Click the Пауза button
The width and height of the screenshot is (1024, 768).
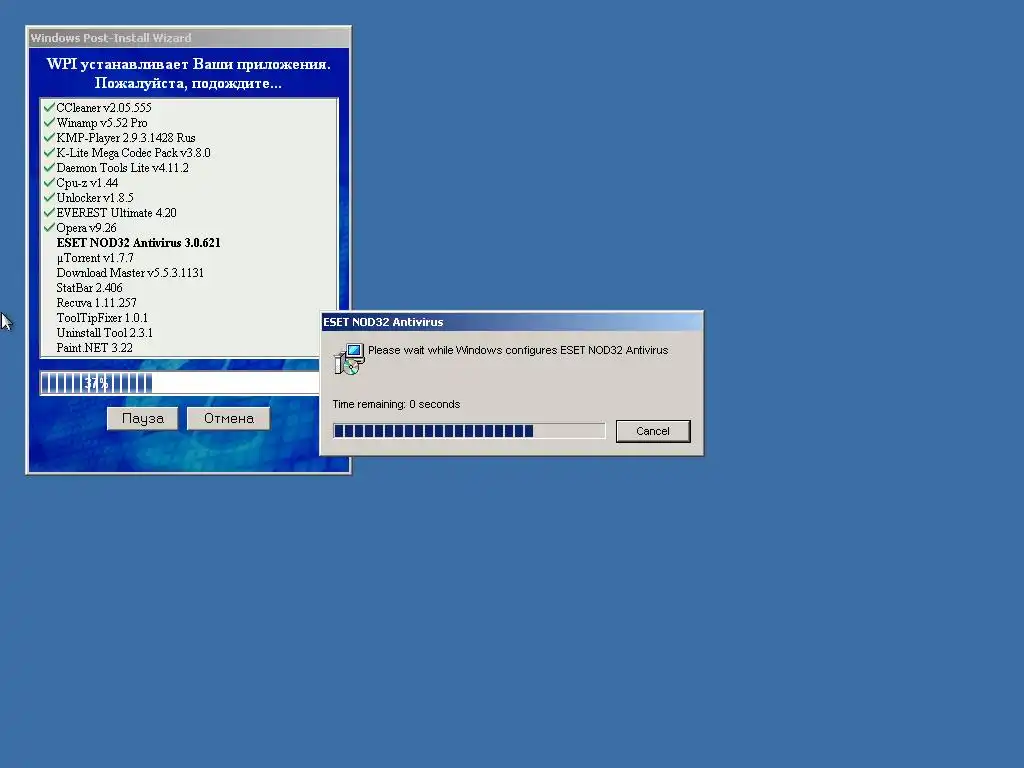coord(142,419)
